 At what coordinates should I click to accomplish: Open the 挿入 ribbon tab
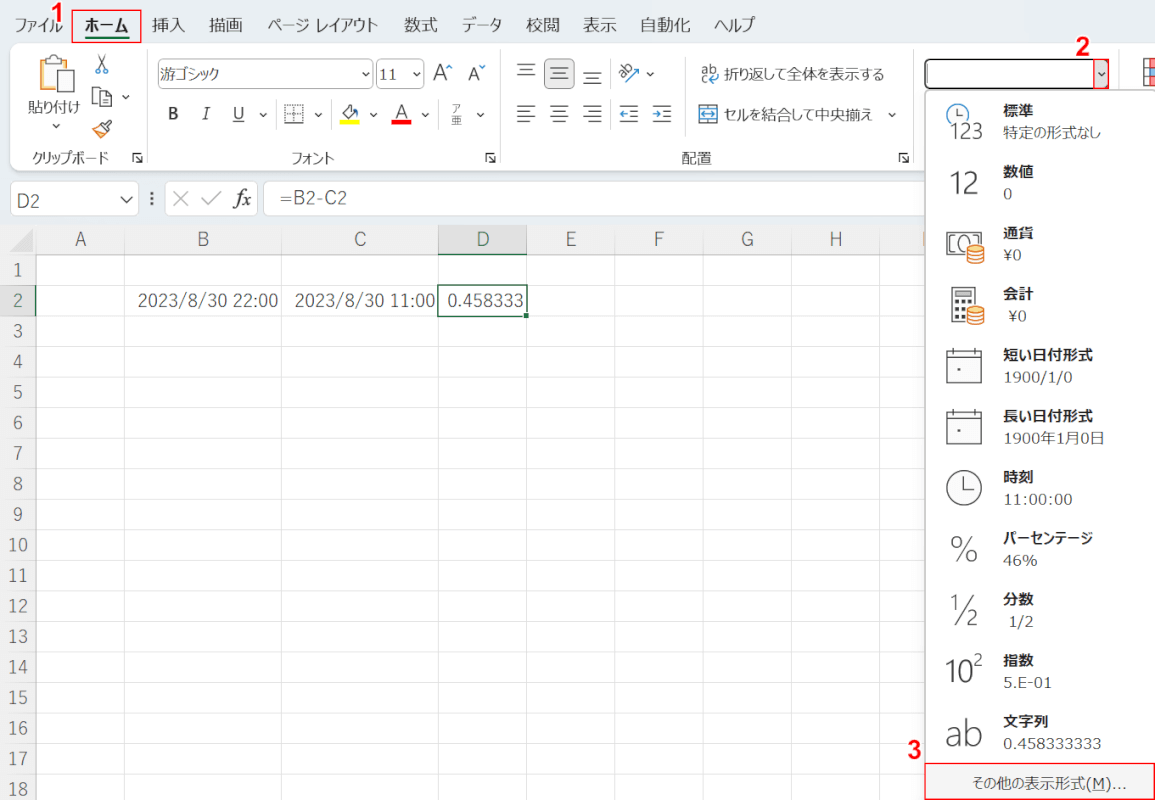(168, 25)
